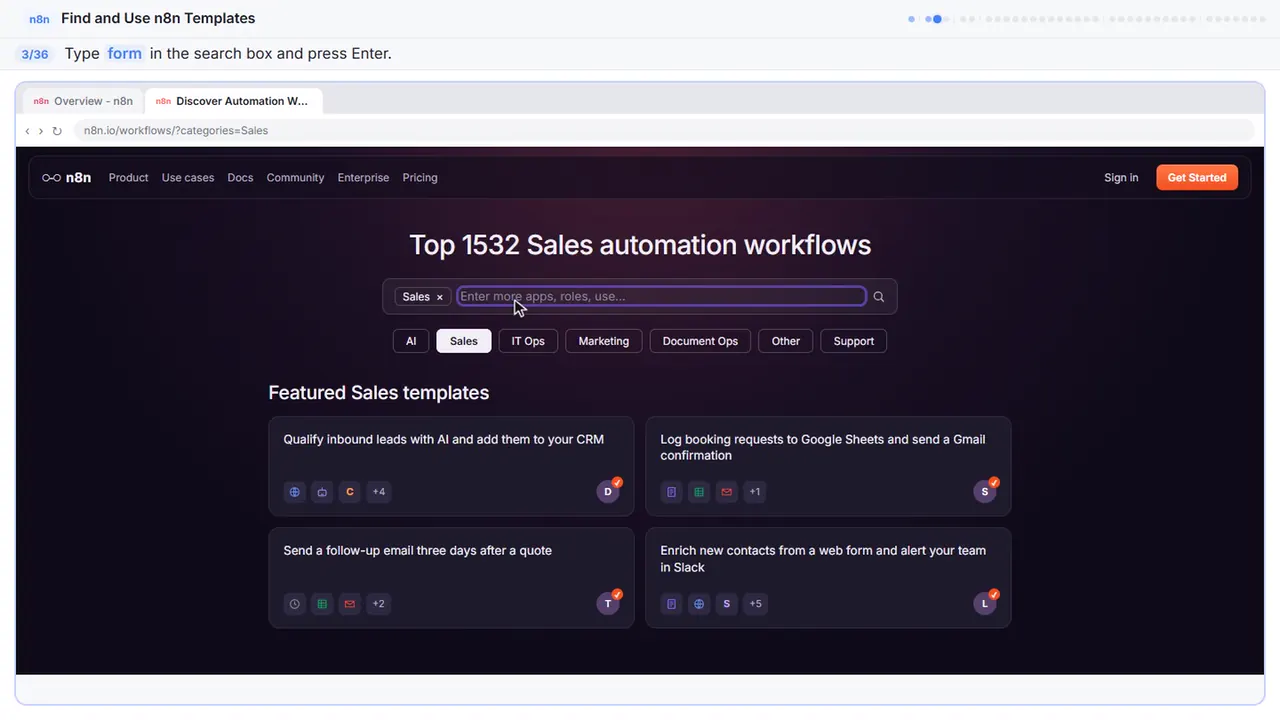This screenshot has width=1280, height=720.
Task: Select the AI category filter
Action: 411,341
